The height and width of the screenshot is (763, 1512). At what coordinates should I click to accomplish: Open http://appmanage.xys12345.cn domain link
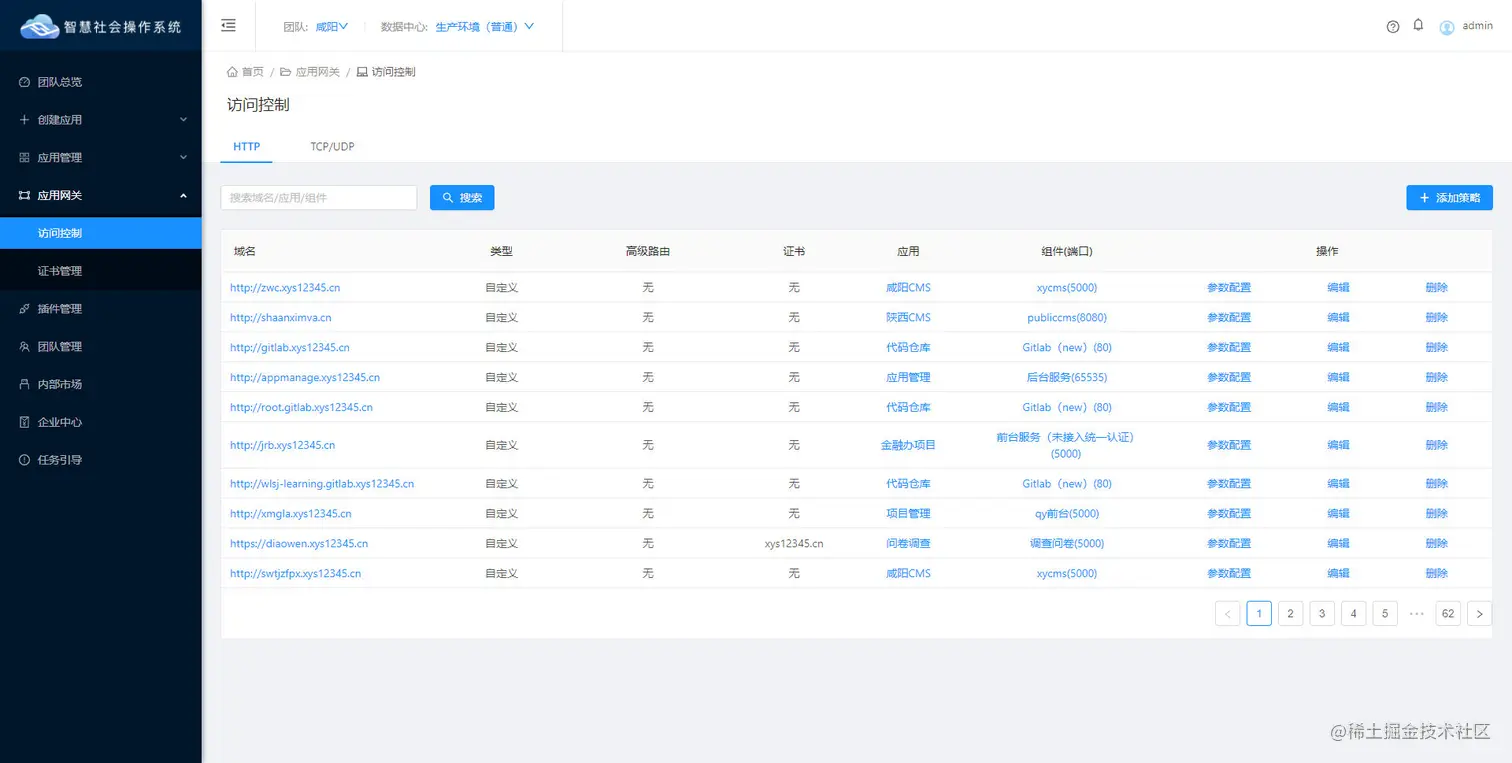(305, 378)
